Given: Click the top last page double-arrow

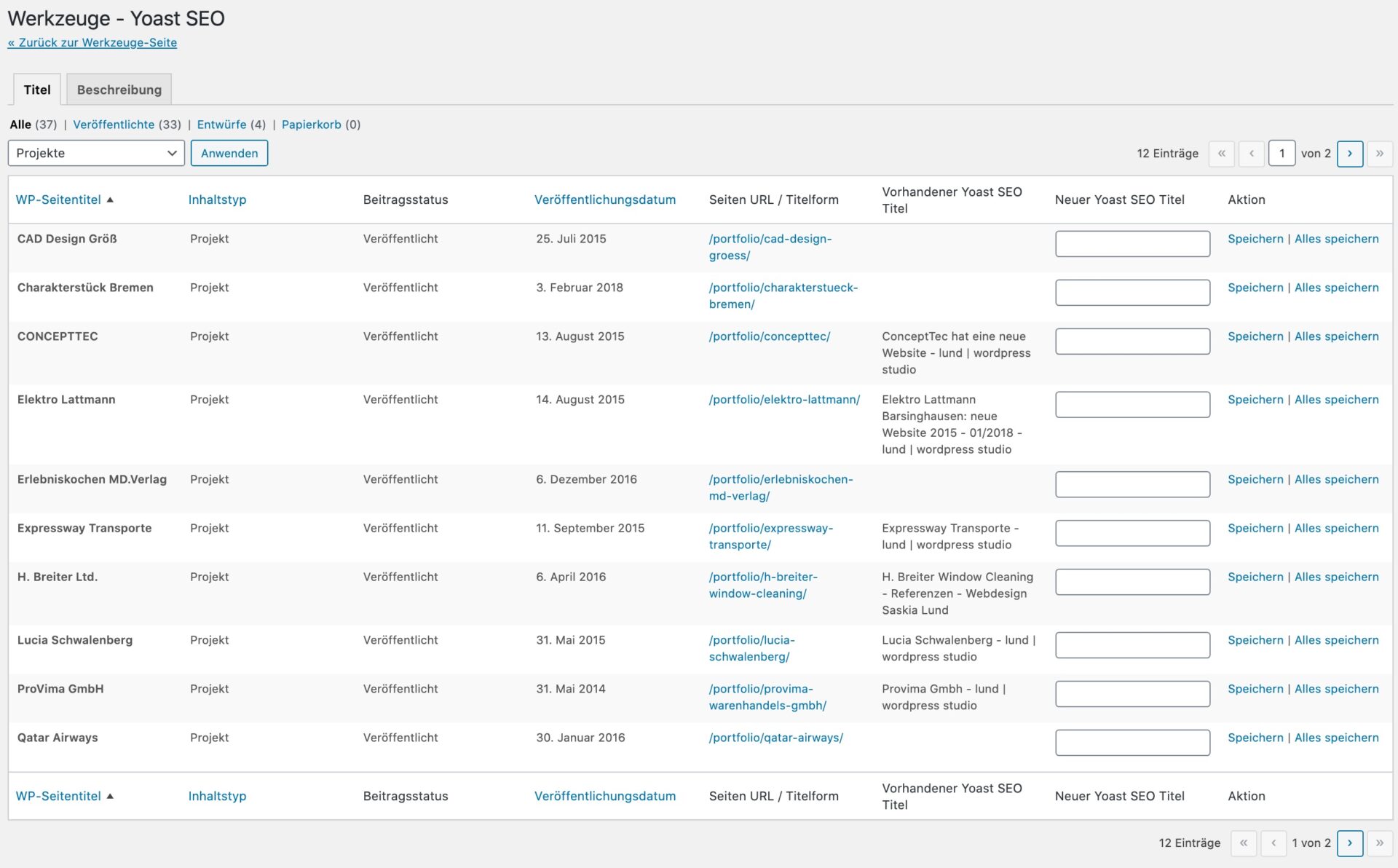Looking at the screenshot, I should pyautogui.click(x=1379, y=154).
